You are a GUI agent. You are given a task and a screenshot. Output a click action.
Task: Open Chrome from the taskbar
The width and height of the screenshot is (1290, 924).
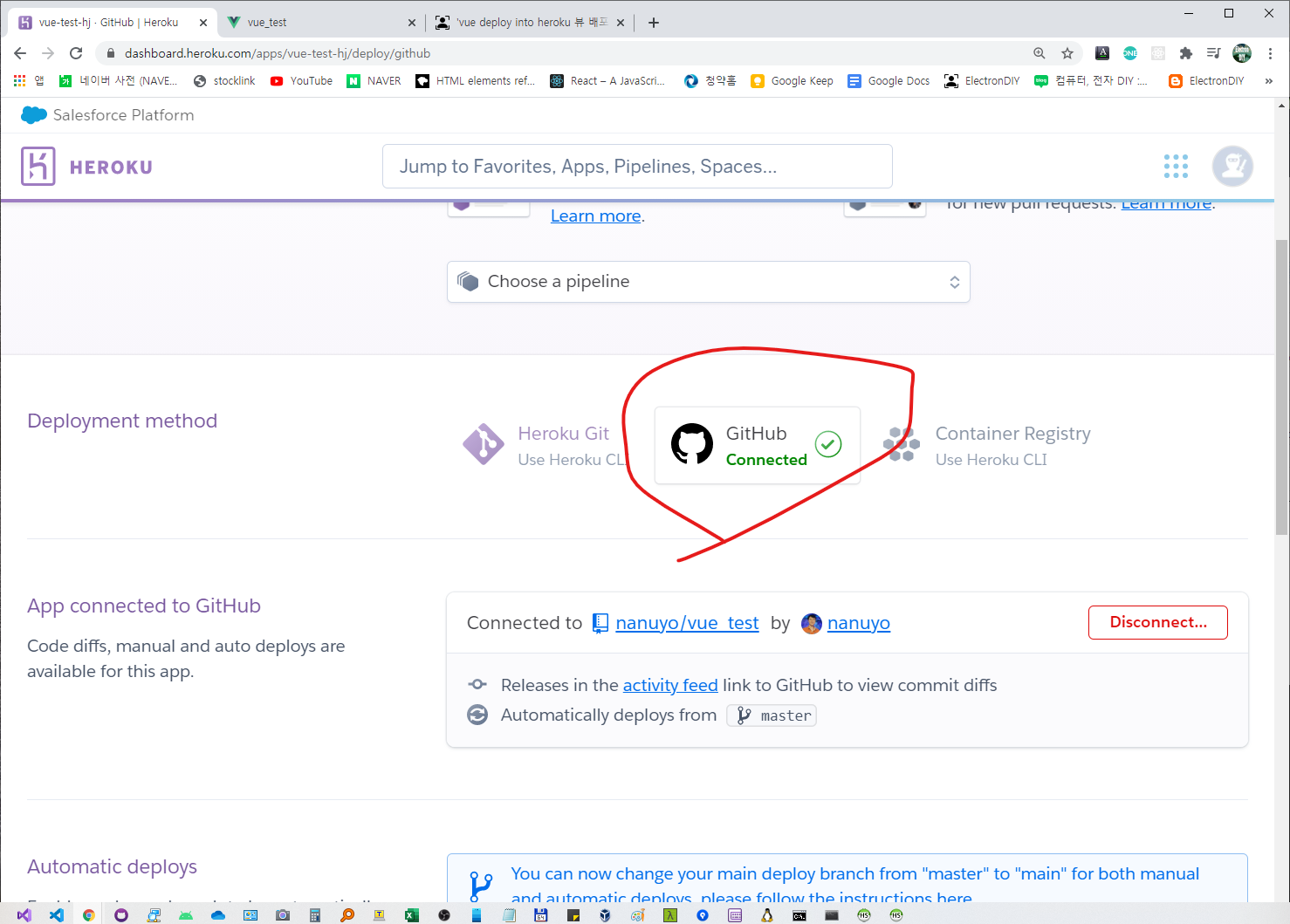pyautogui.click(x=89, y=915)
